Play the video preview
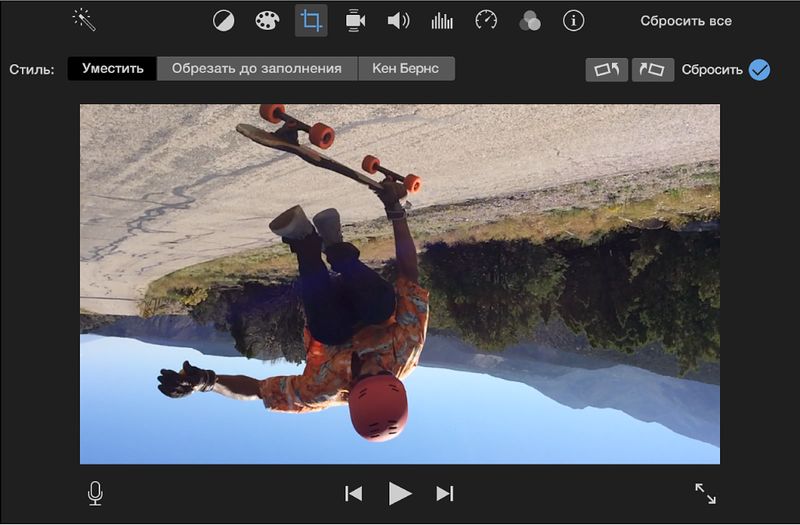The width and height of the screenshot is (800, 525). 400,493
